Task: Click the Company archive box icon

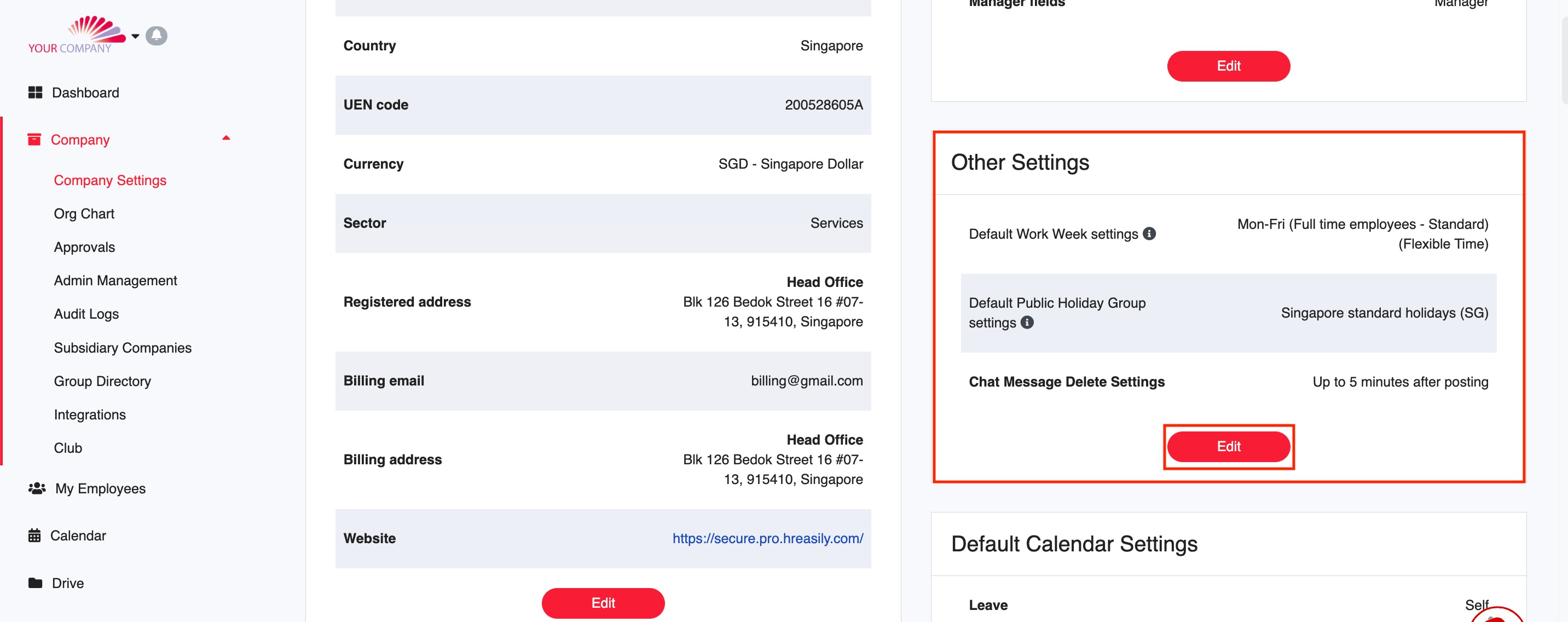Action: coord(34,140)
